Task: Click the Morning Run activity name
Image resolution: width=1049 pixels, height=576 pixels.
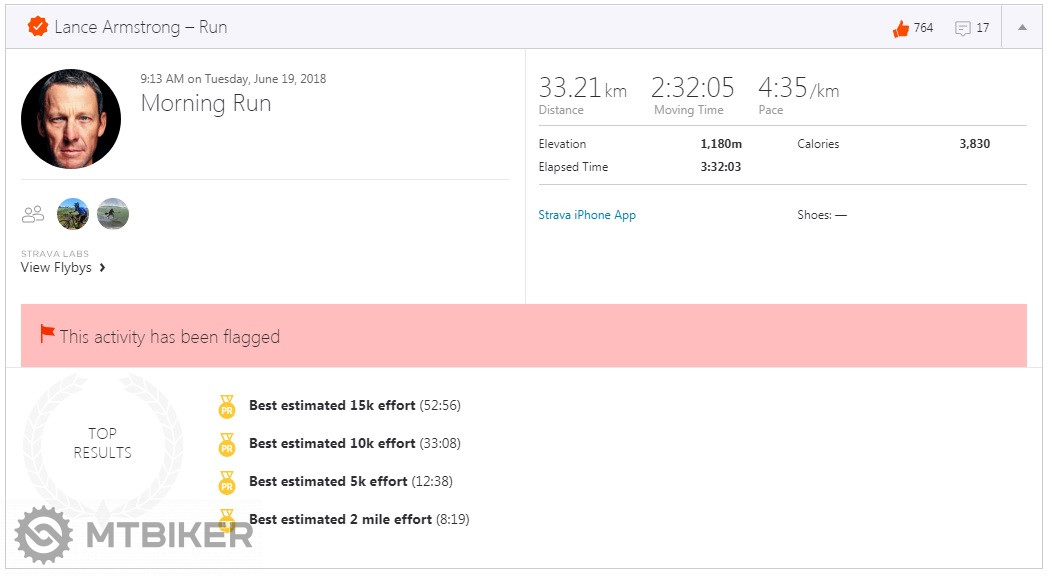Action: [206, 103]
